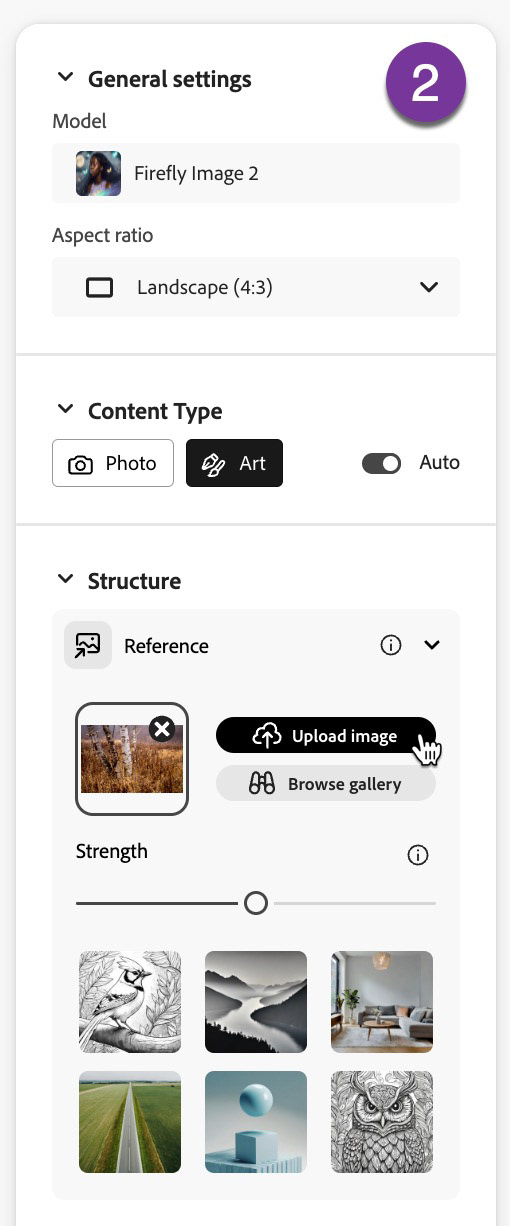Show the info tooltip beside Strength

pos(418,855)
